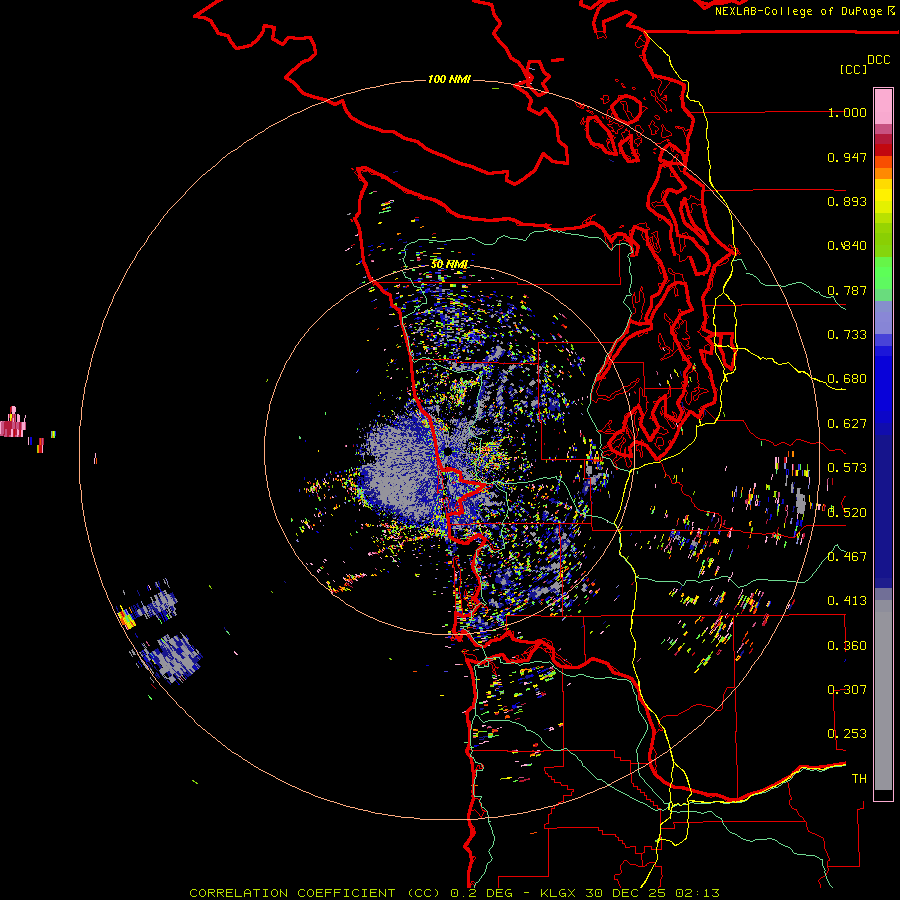Click the 0.733 scale value
Image resolution: width=900 pixels, height=900 pixels.
point(847,335)
